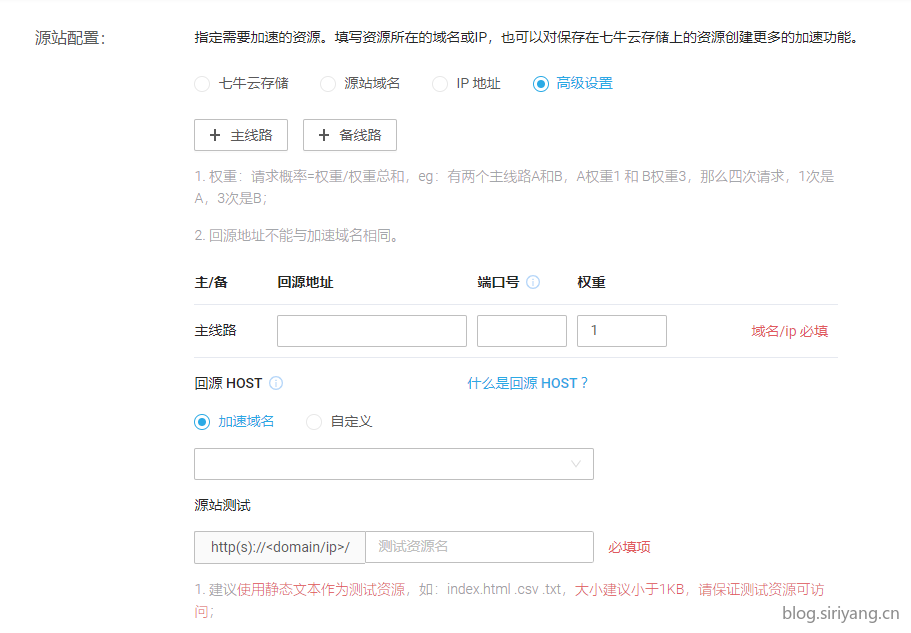The image size is (911, 633).
Task: Click the http(s)://<domain/ip>/ prefix box
Action: pos(280,547)
